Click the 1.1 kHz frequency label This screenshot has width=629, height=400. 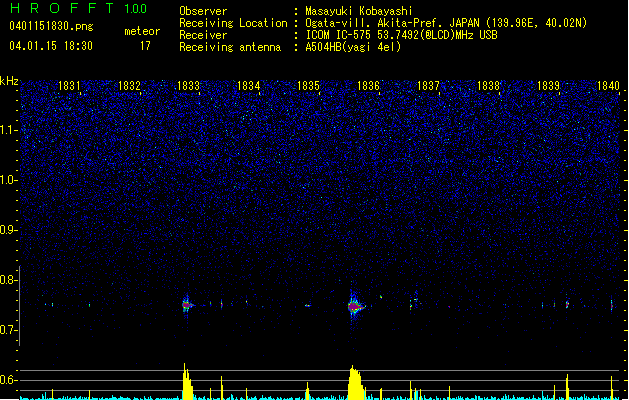(9, 130)
